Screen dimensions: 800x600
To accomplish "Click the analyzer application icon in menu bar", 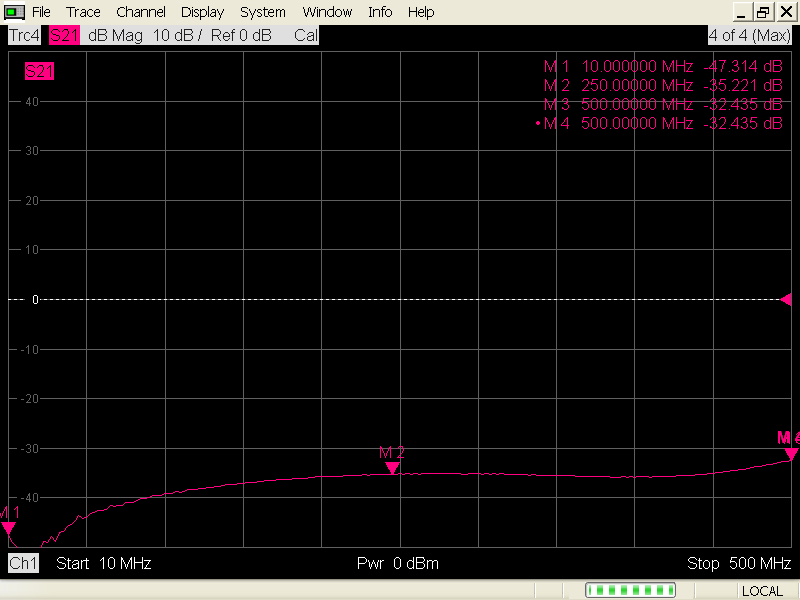I will (x=14, y=12).
